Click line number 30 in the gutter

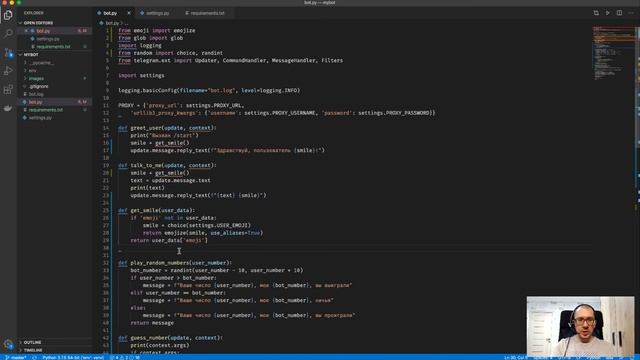(x=107, y=248)
